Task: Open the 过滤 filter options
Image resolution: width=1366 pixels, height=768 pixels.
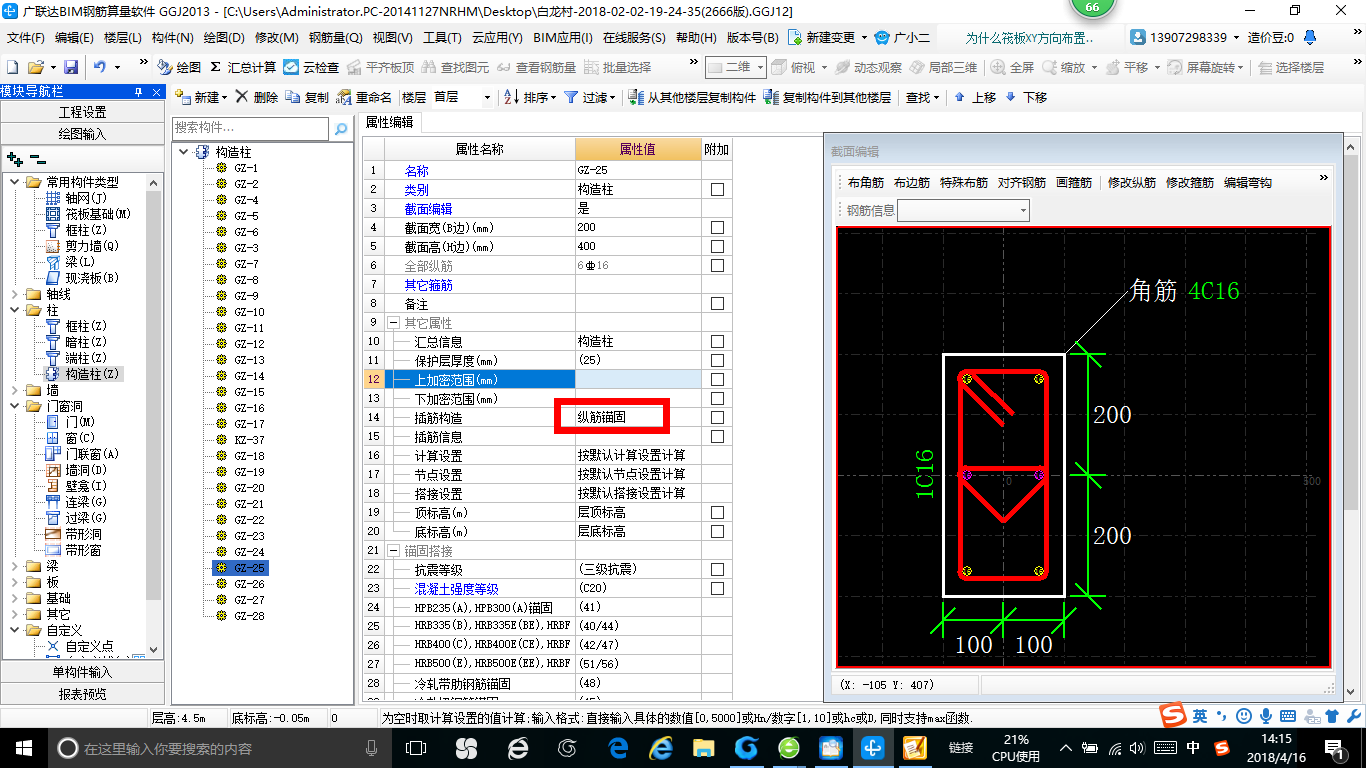Action: [x=590, y=97]
